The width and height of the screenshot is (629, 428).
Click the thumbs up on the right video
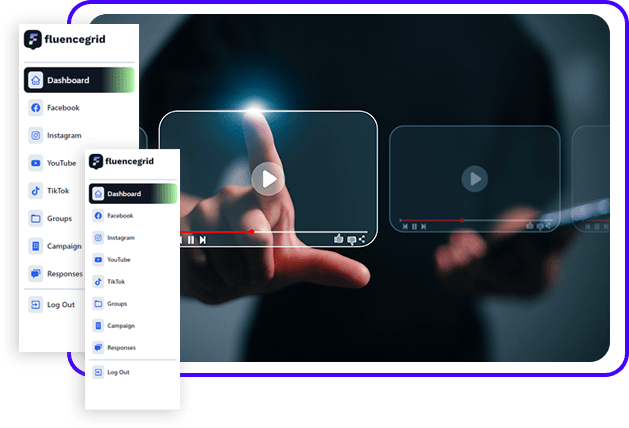coord(530,226)
